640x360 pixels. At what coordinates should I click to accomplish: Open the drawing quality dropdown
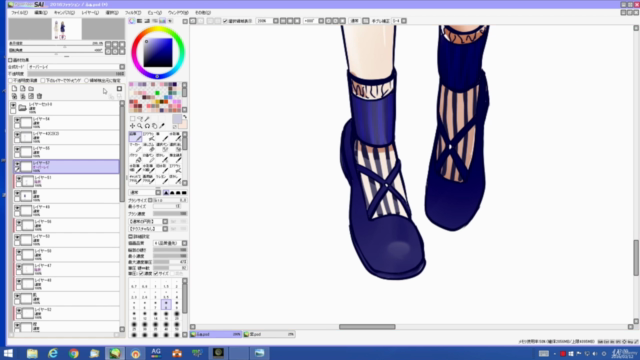pos(184,243)
